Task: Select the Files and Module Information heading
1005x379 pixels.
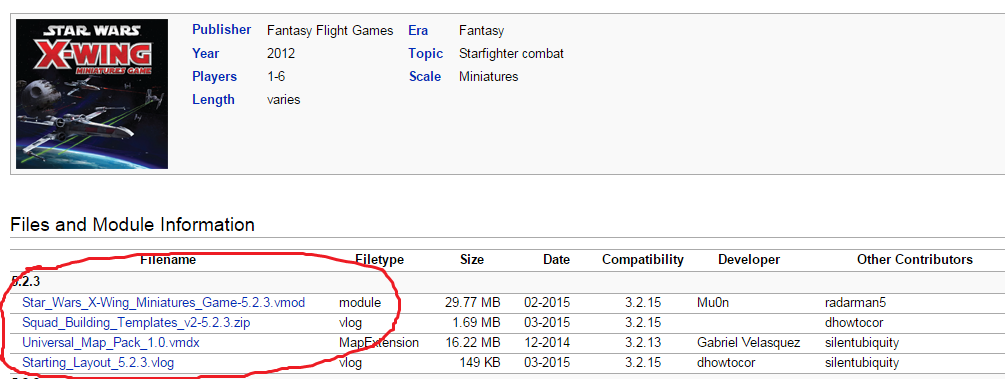Action: pos(133,225)
